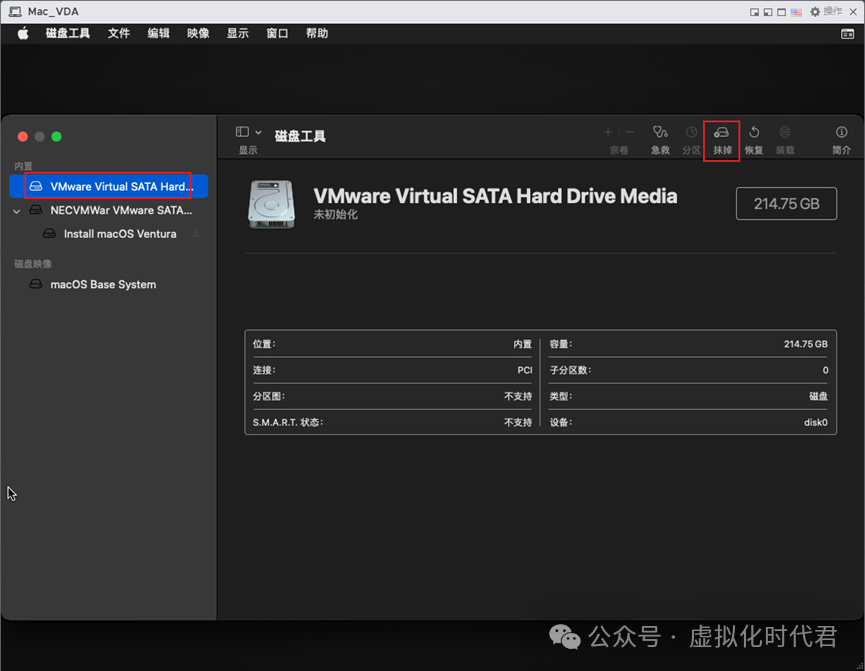
Task: Click the Mount (装载) toolbar icon
Action: [x=784, y=132]
